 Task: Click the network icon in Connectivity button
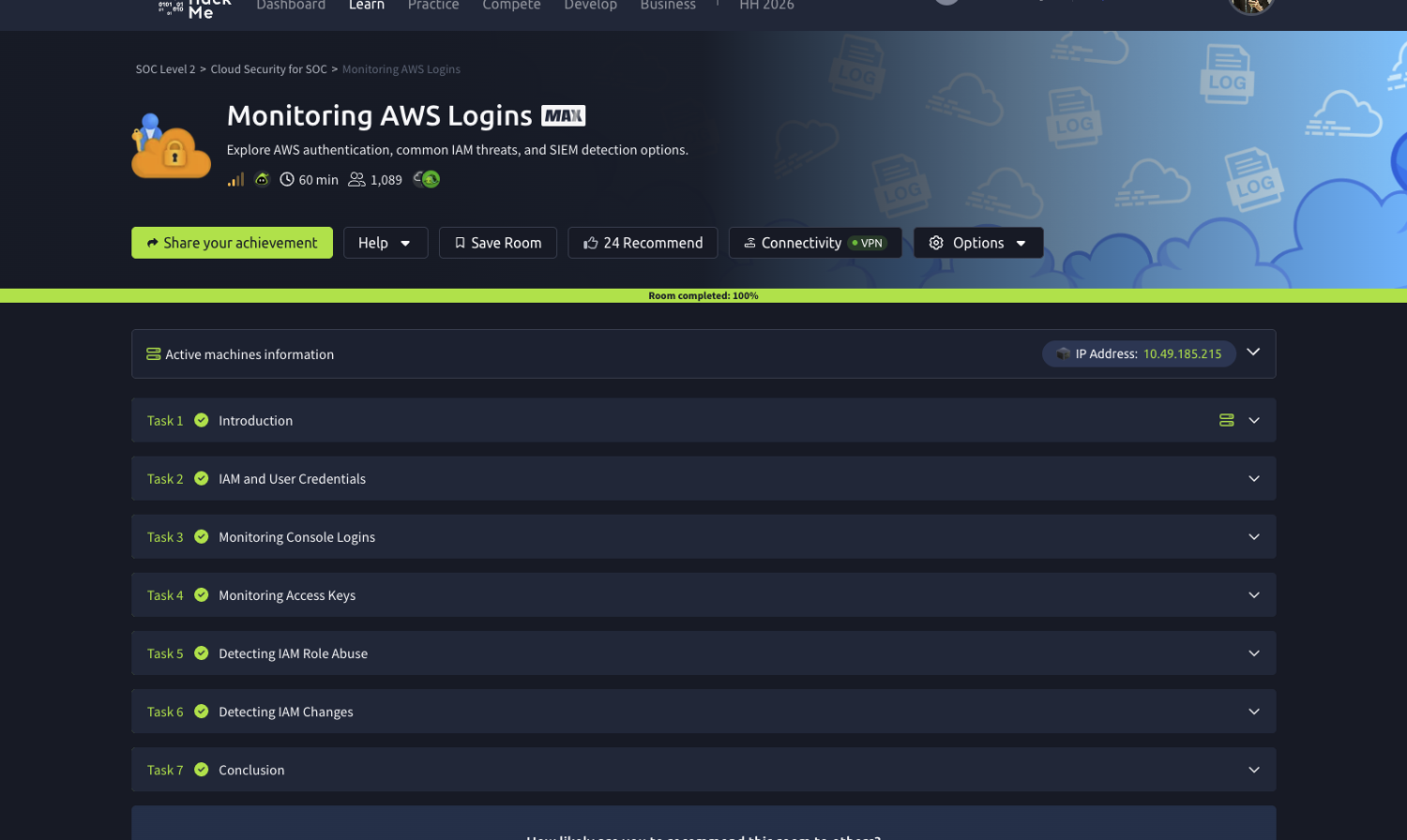point(749,243)
